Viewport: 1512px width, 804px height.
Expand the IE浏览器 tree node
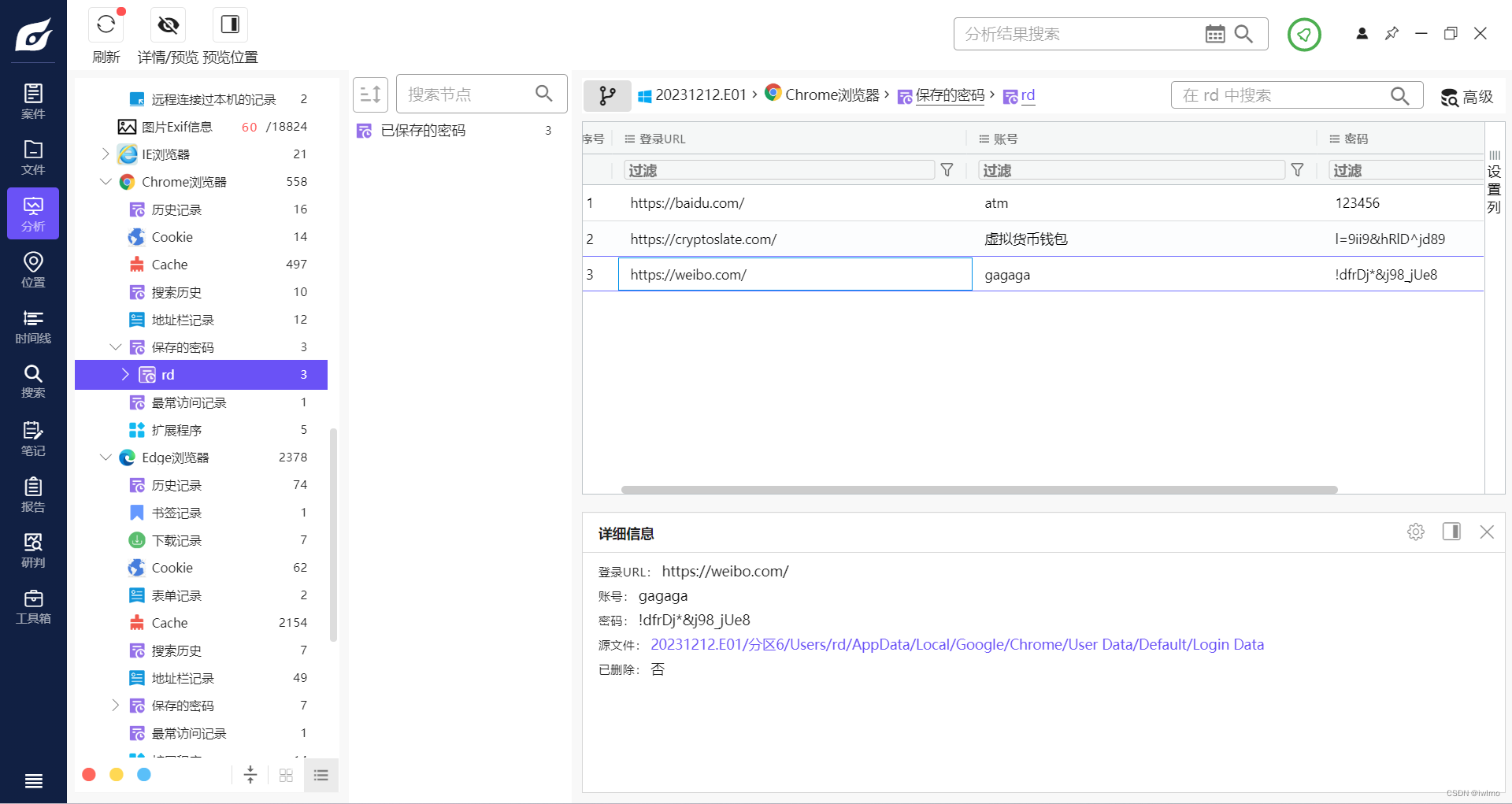pos(106,154)
